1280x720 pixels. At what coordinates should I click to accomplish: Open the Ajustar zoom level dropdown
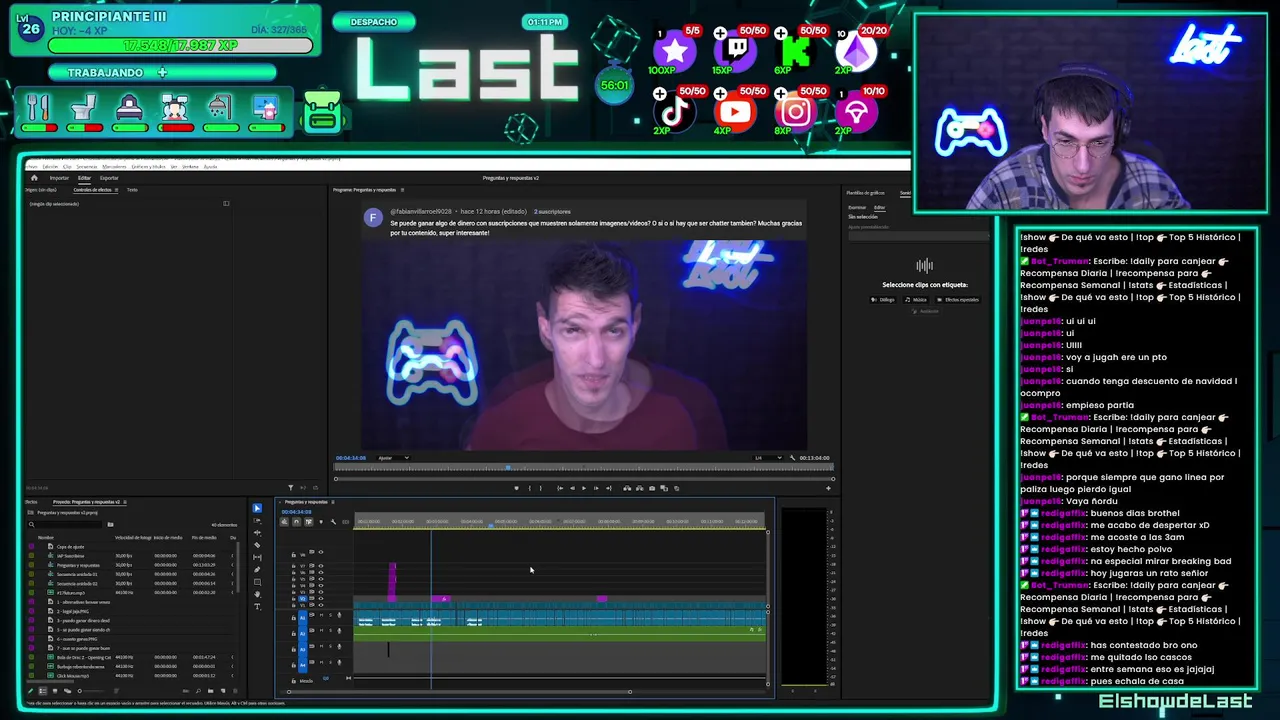(x=393, y=458)
